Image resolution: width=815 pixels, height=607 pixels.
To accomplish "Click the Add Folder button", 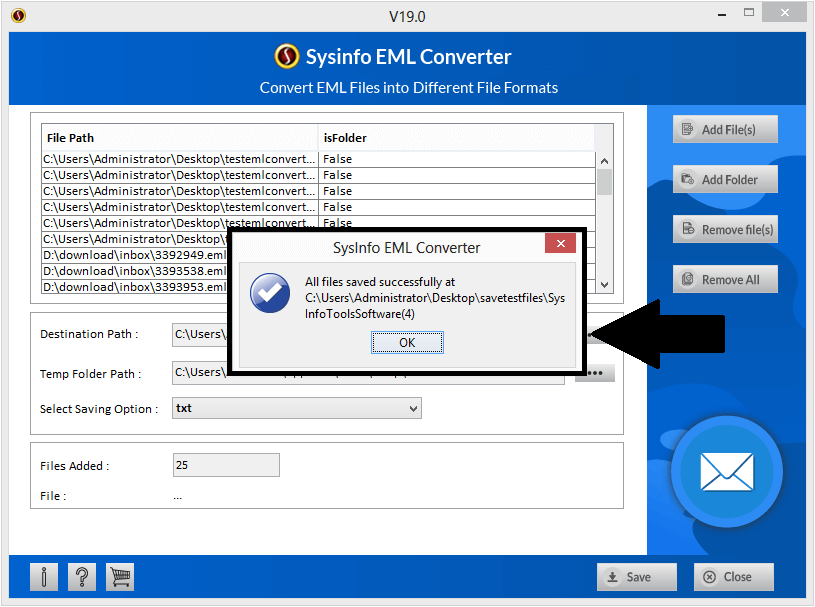I will [x=725, y=179].
